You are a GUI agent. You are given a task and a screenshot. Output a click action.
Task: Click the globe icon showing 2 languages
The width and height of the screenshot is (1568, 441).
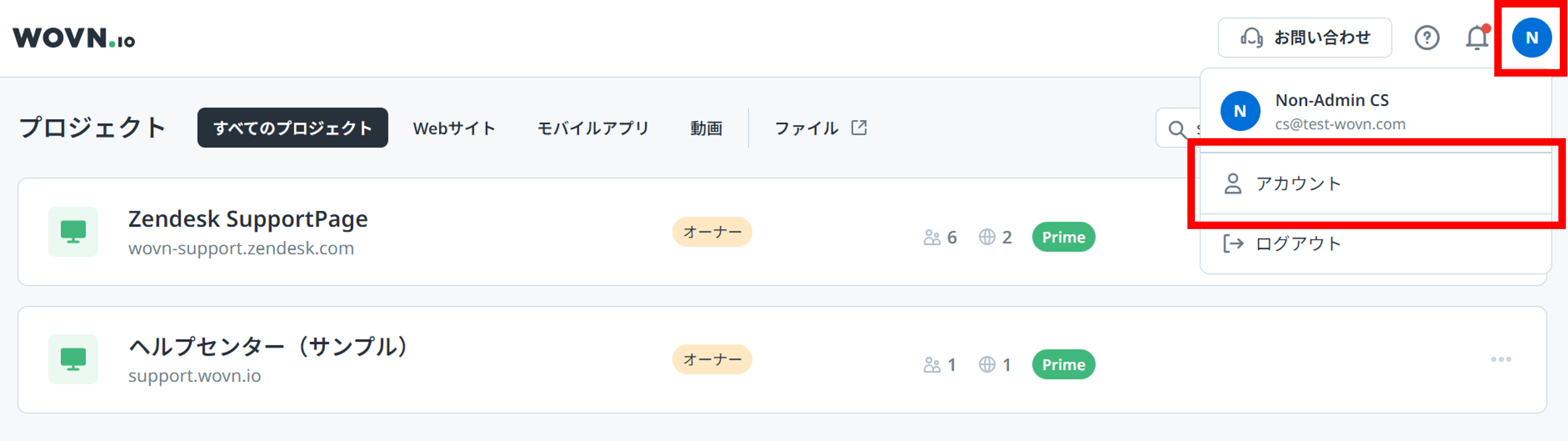tap(989, 237)
